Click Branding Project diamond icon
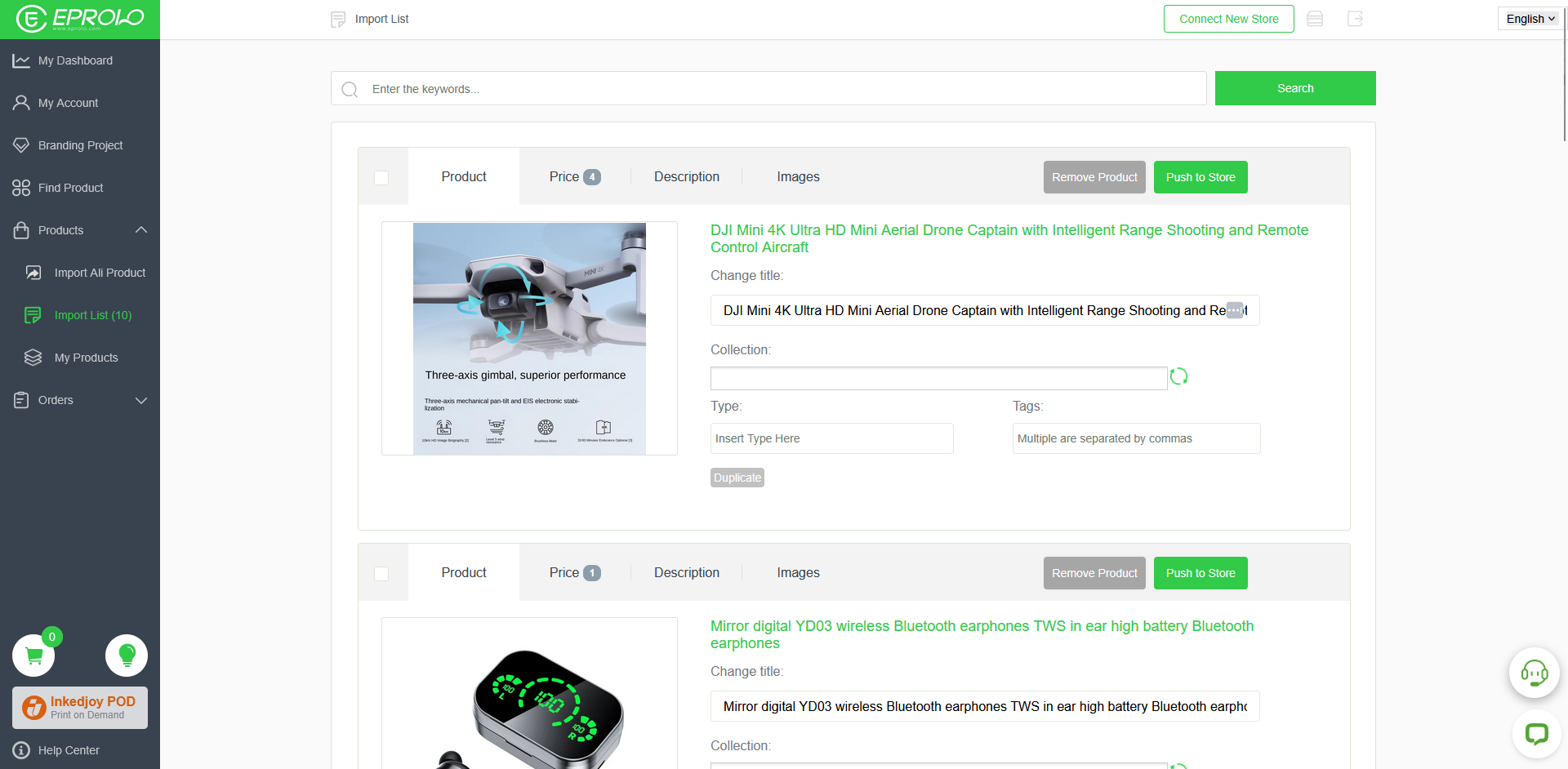The width and height of the screenshot is (1568, 769). (x=21, y=145)
